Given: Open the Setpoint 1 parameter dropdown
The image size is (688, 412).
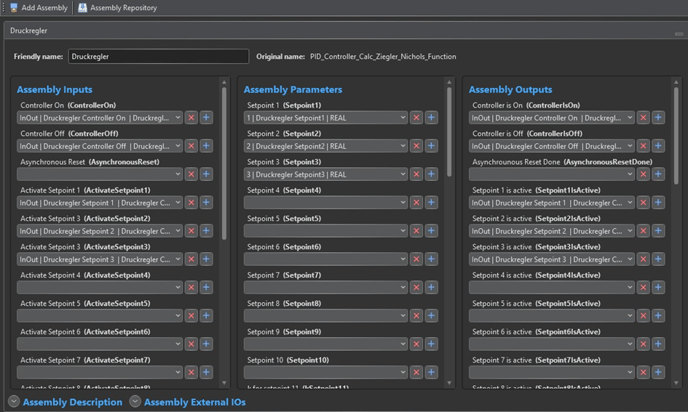Looking at the screenshot, I should click(x=326, y=118).
